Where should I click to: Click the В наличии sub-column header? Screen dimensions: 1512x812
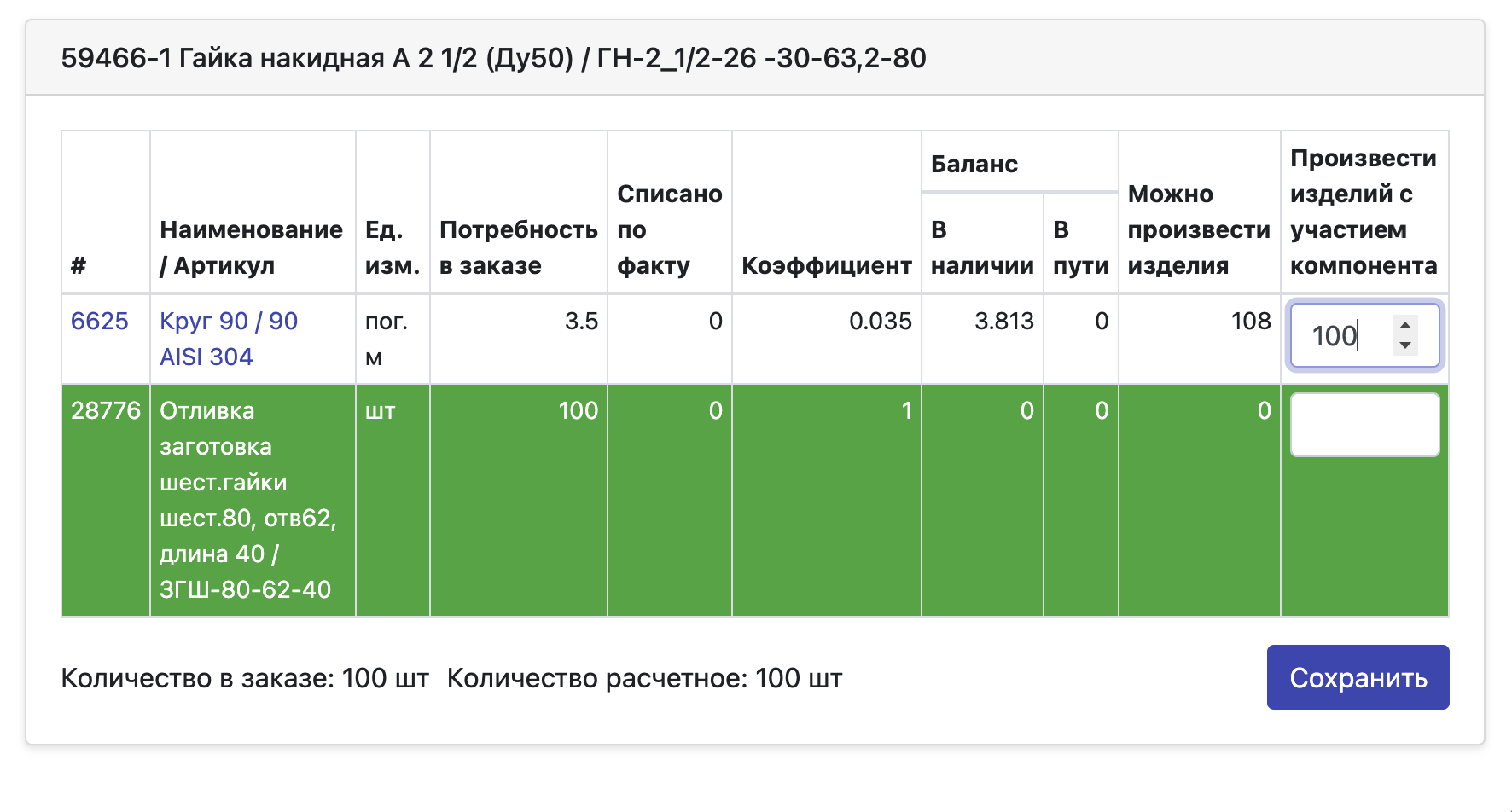click(981, 247)
